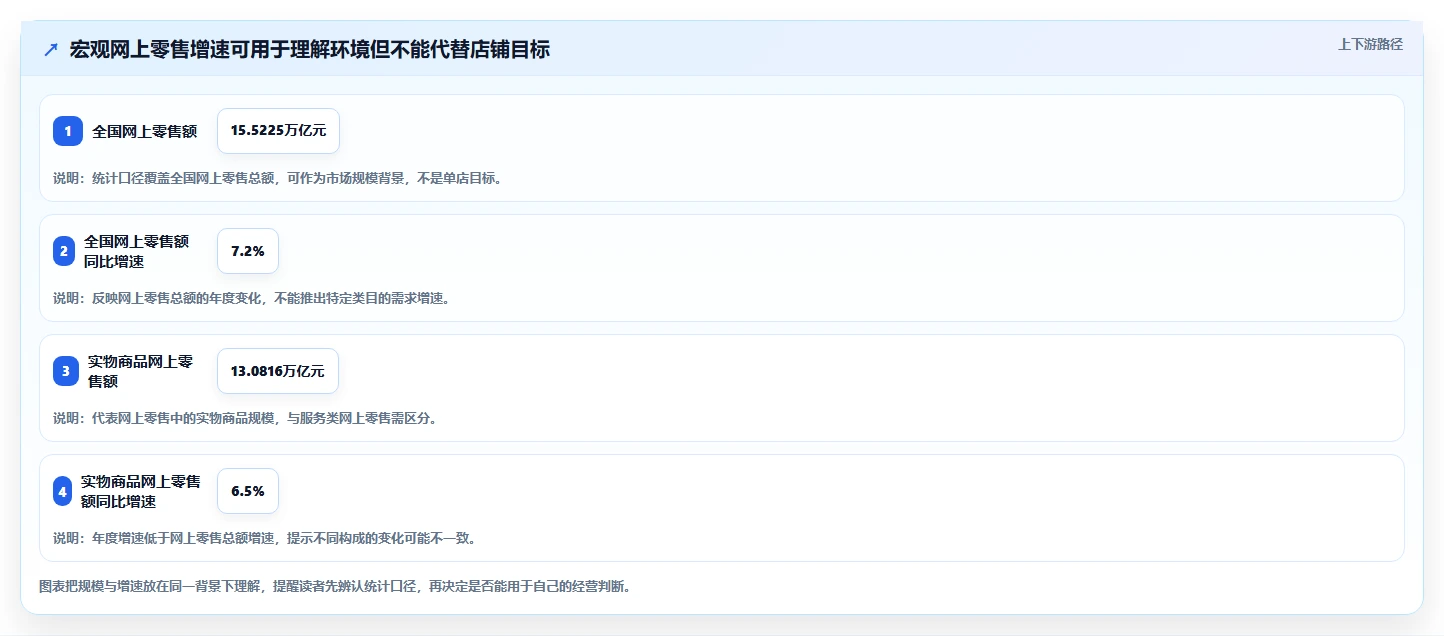Click the 上下游路径 label
This screenshot has width=1444, height=636.
1371,44
